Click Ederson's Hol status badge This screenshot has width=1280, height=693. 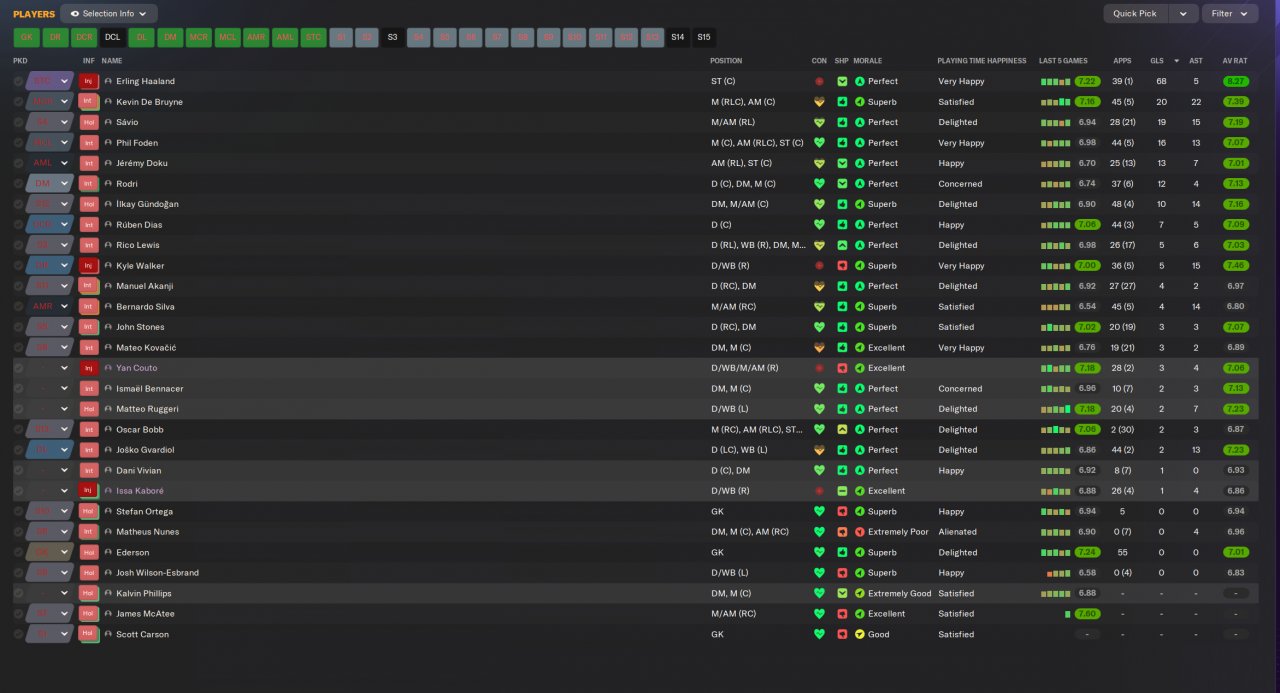89,552
